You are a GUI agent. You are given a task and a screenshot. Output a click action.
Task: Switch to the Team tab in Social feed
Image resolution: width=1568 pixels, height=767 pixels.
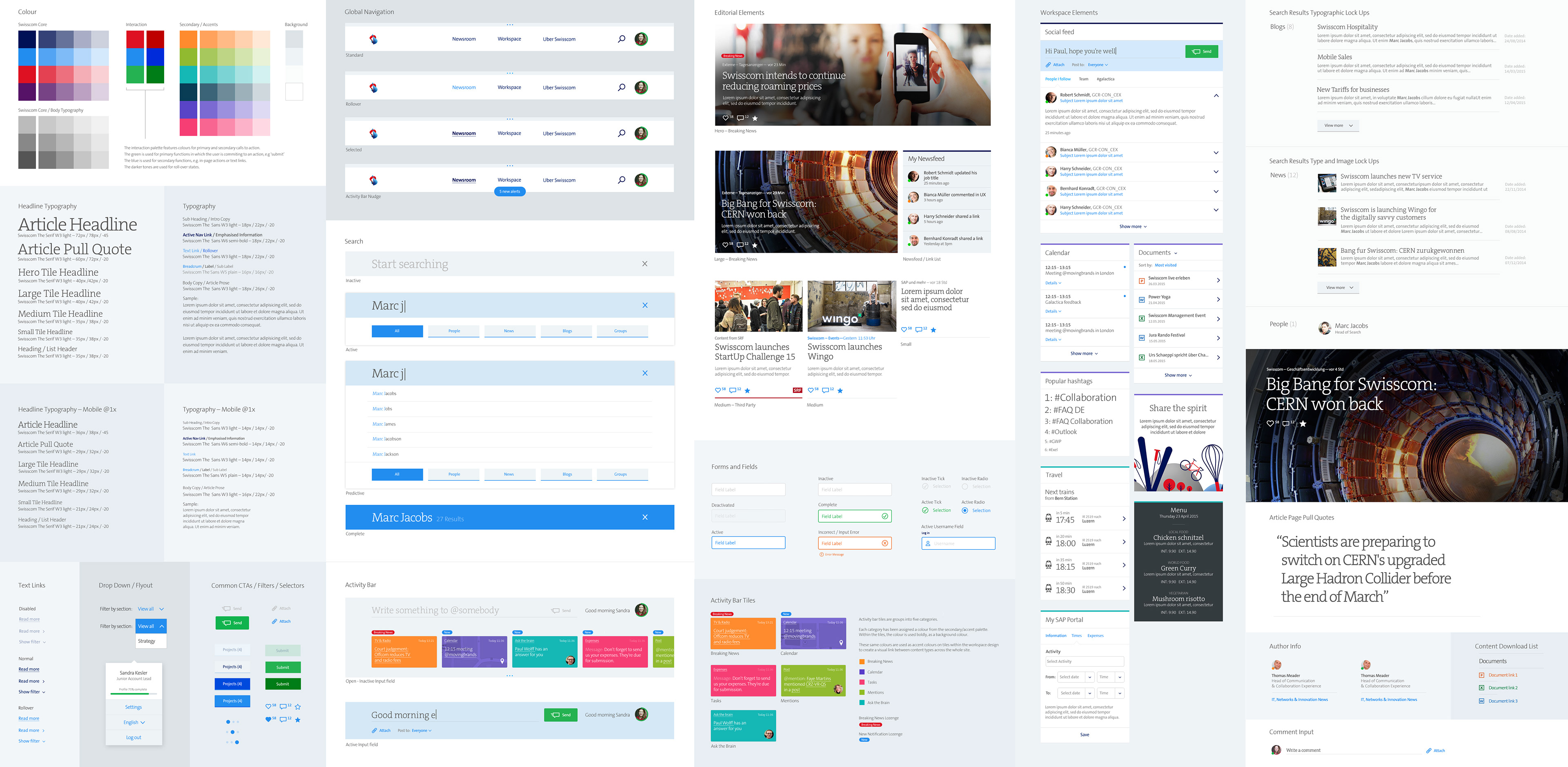1083,79
